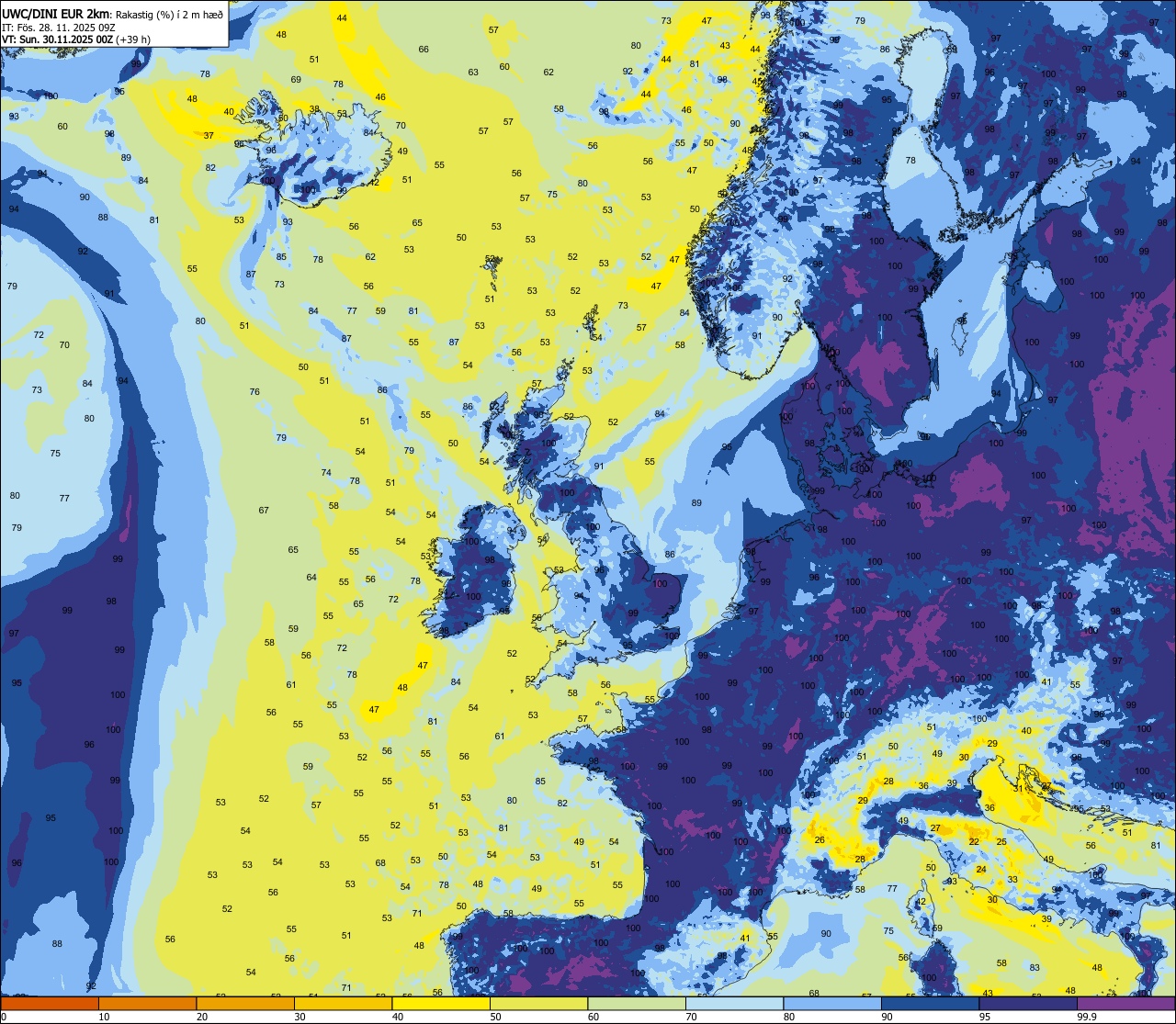1176x1024 pixels.
Task: Click the 80–90 light blue legend swatch
Action: coord(832,1003)
